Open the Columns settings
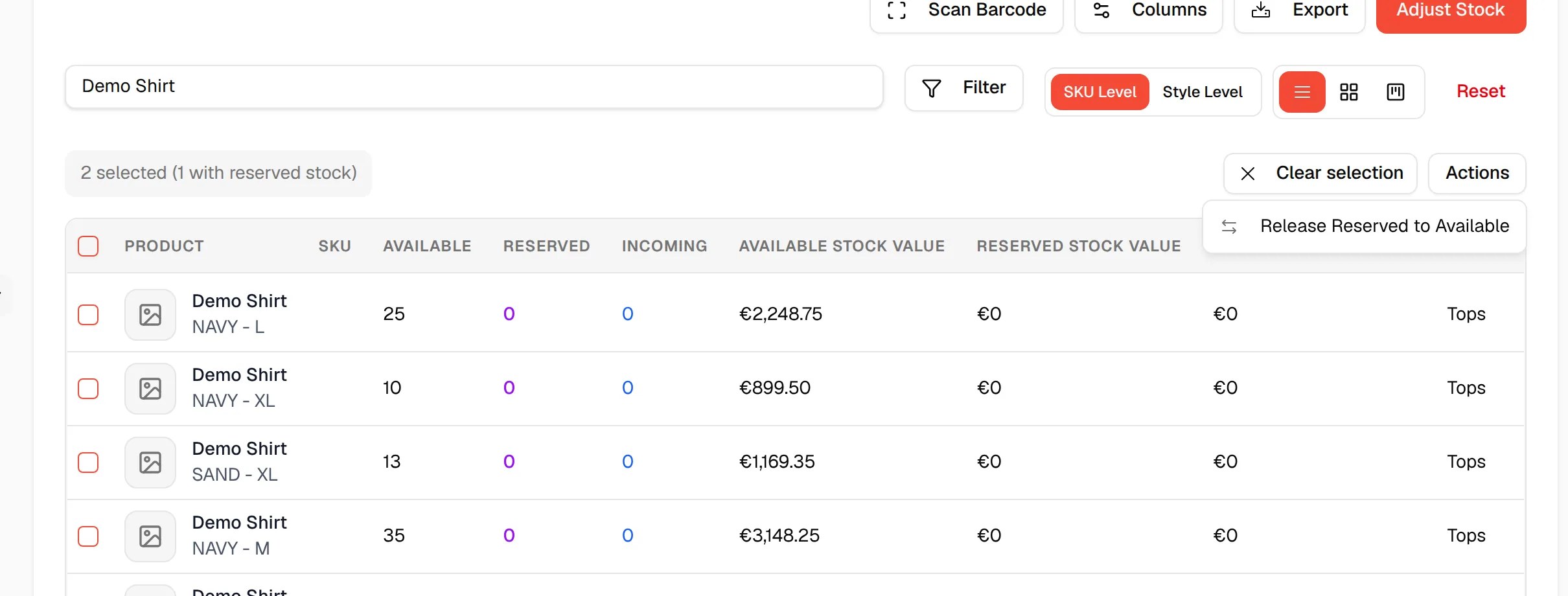The height and width of the screenshot is (596, 1568). coord(1148,12)
